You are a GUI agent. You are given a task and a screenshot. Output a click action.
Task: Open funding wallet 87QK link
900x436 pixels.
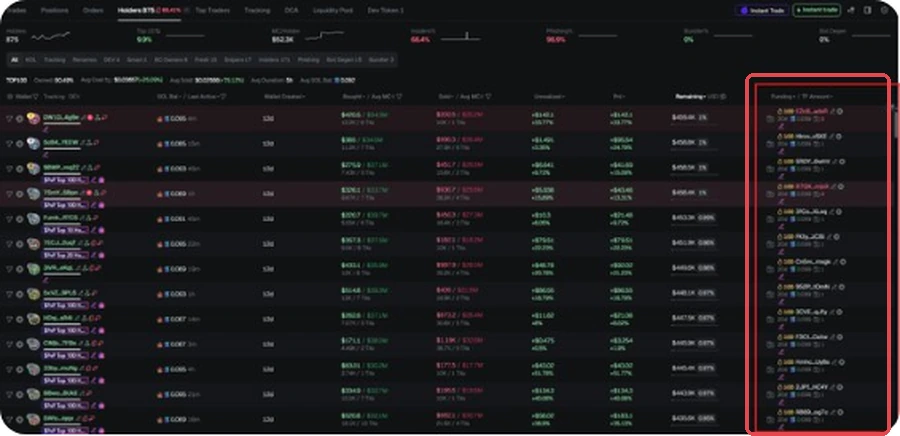coord(812,186)
